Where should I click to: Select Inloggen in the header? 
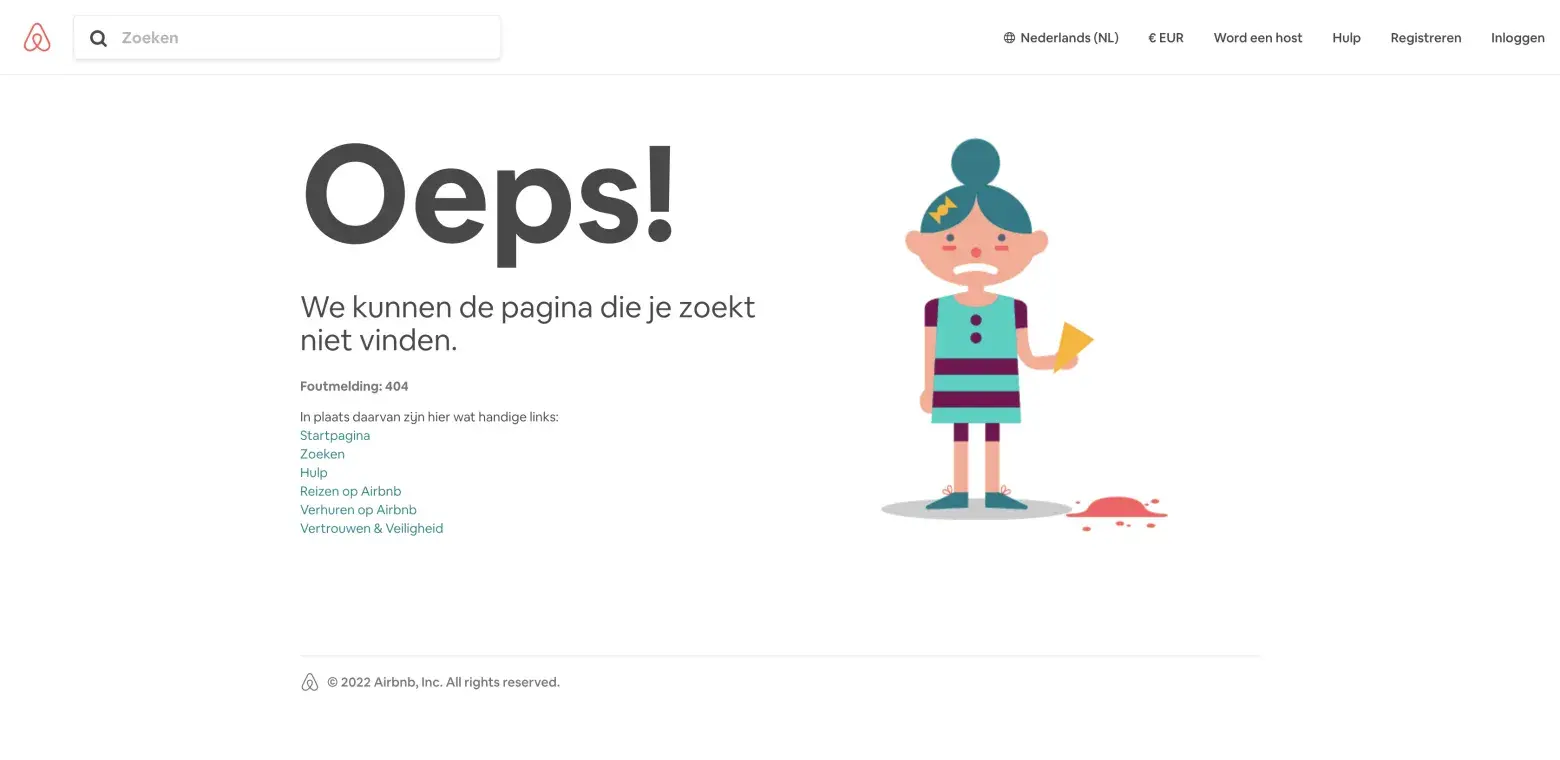[1518, 38]
